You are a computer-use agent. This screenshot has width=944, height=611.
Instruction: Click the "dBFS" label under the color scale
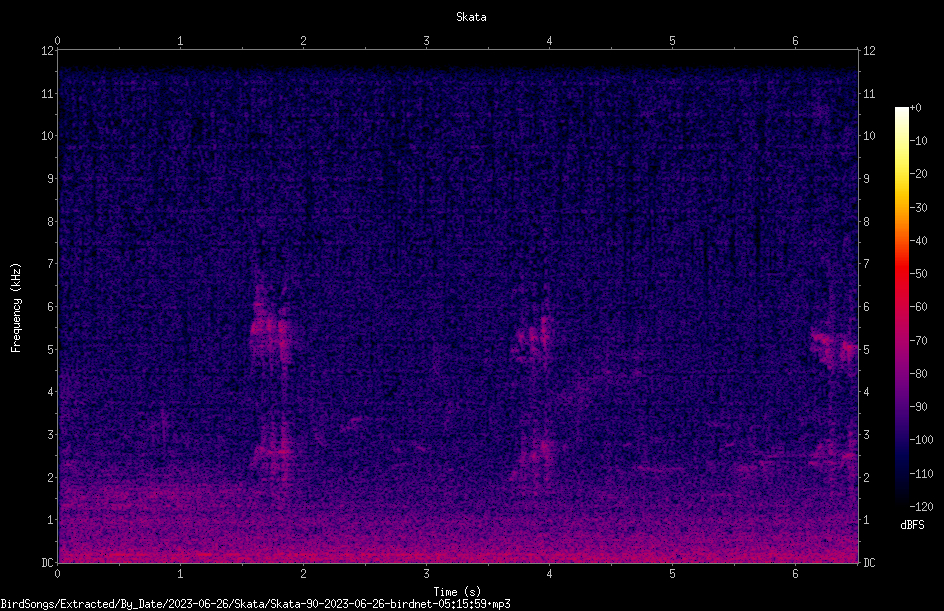912,525
